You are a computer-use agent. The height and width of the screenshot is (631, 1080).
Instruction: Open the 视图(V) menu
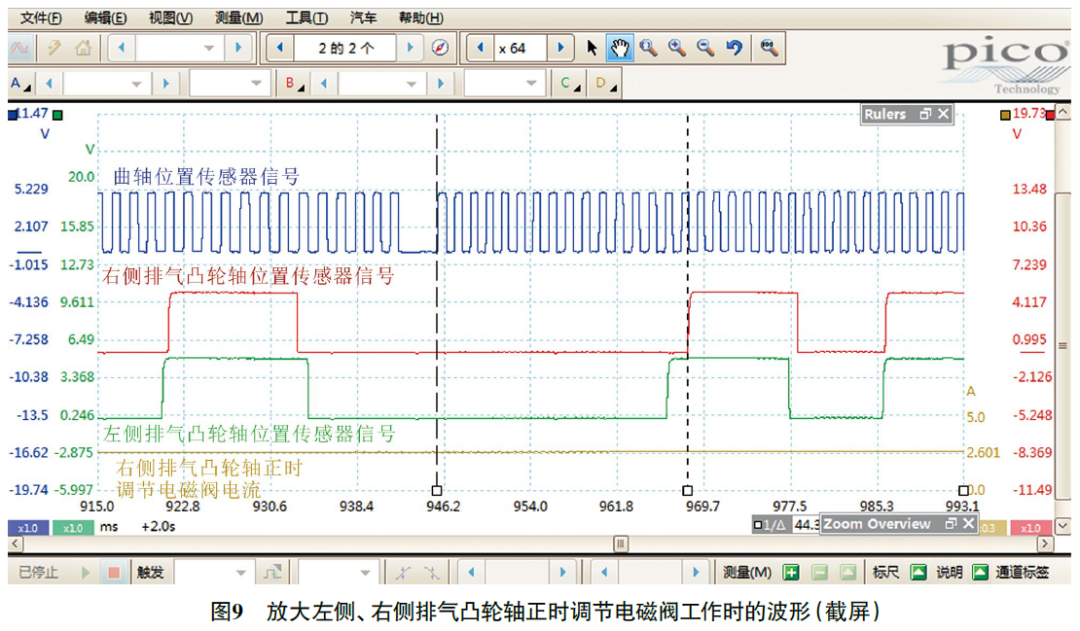click(171, 18)
